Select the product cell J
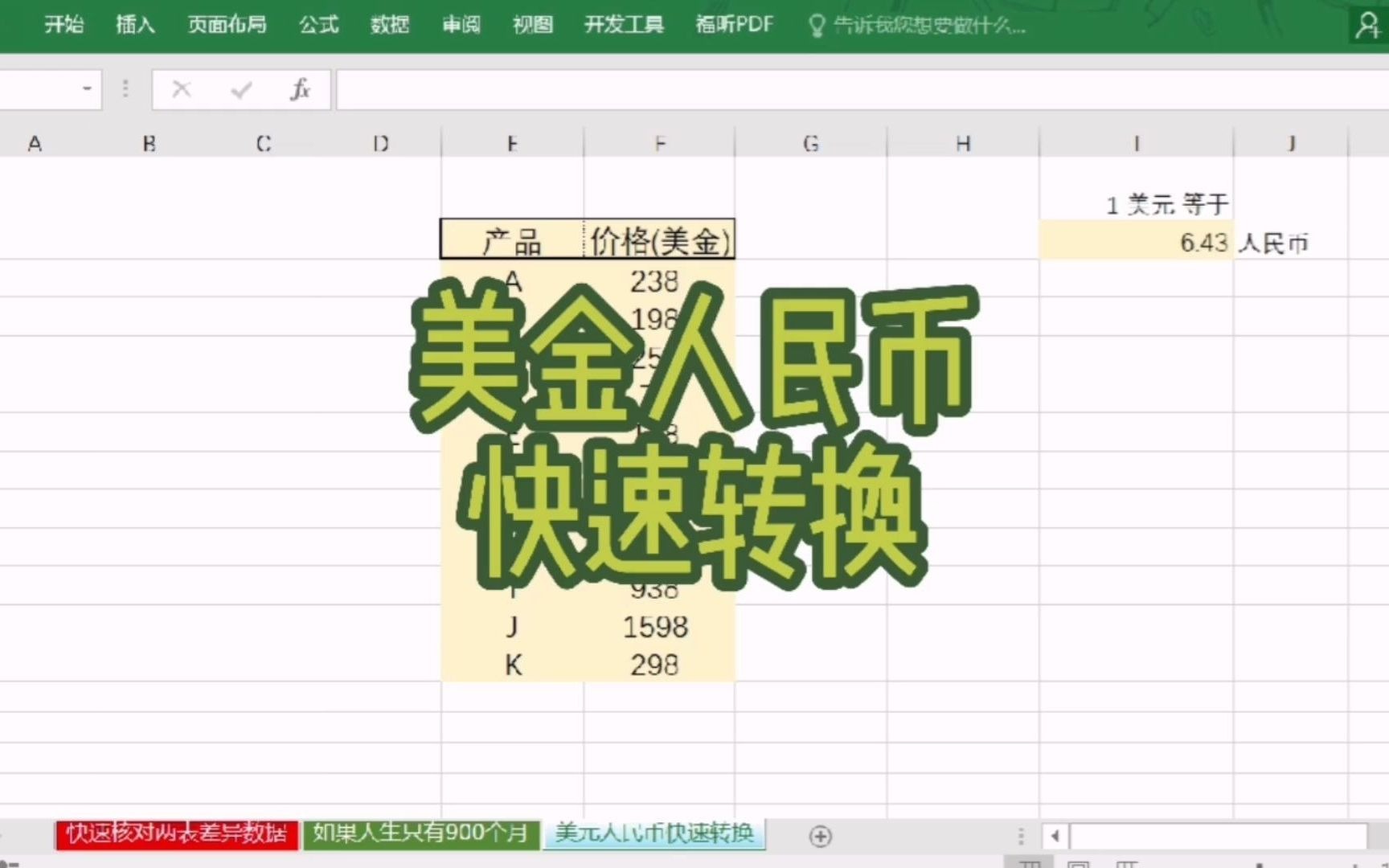Viewport: 1389px width, 868px height. click(513, 626)
